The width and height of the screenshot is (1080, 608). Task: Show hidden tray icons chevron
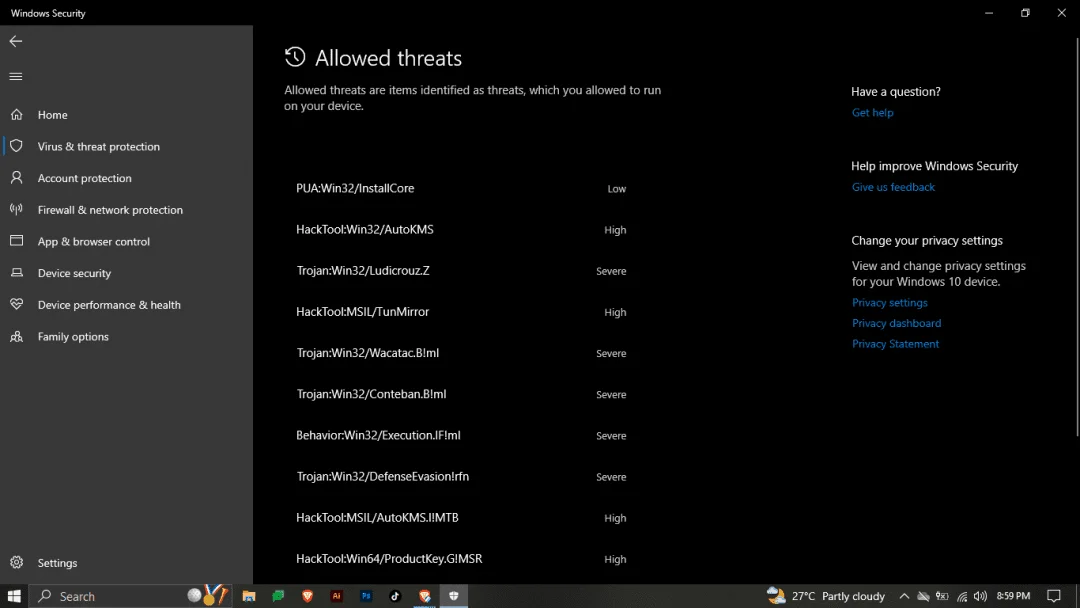tap(904, 596)
